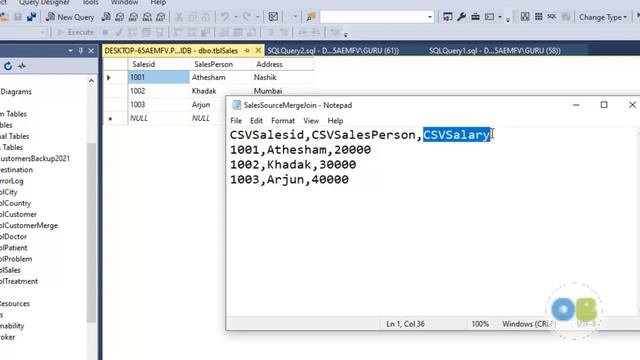Click the disabled Save icon in the toolbar
This screenshot has width=640, height=360.
coord(18,17)
